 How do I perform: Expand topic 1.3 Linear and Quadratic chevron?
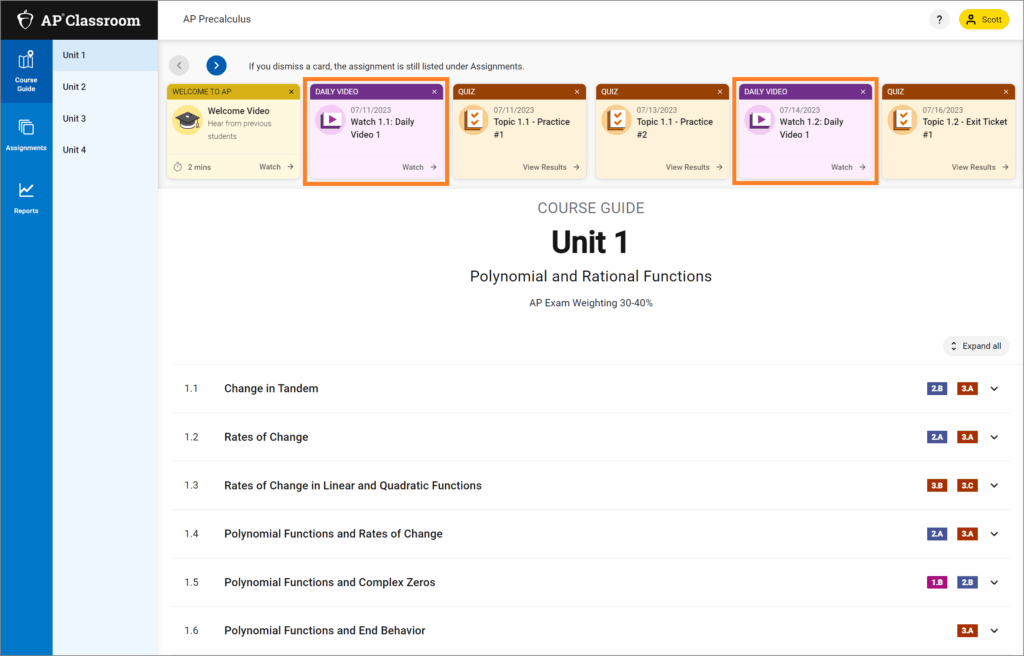click(x=994, y=485)
